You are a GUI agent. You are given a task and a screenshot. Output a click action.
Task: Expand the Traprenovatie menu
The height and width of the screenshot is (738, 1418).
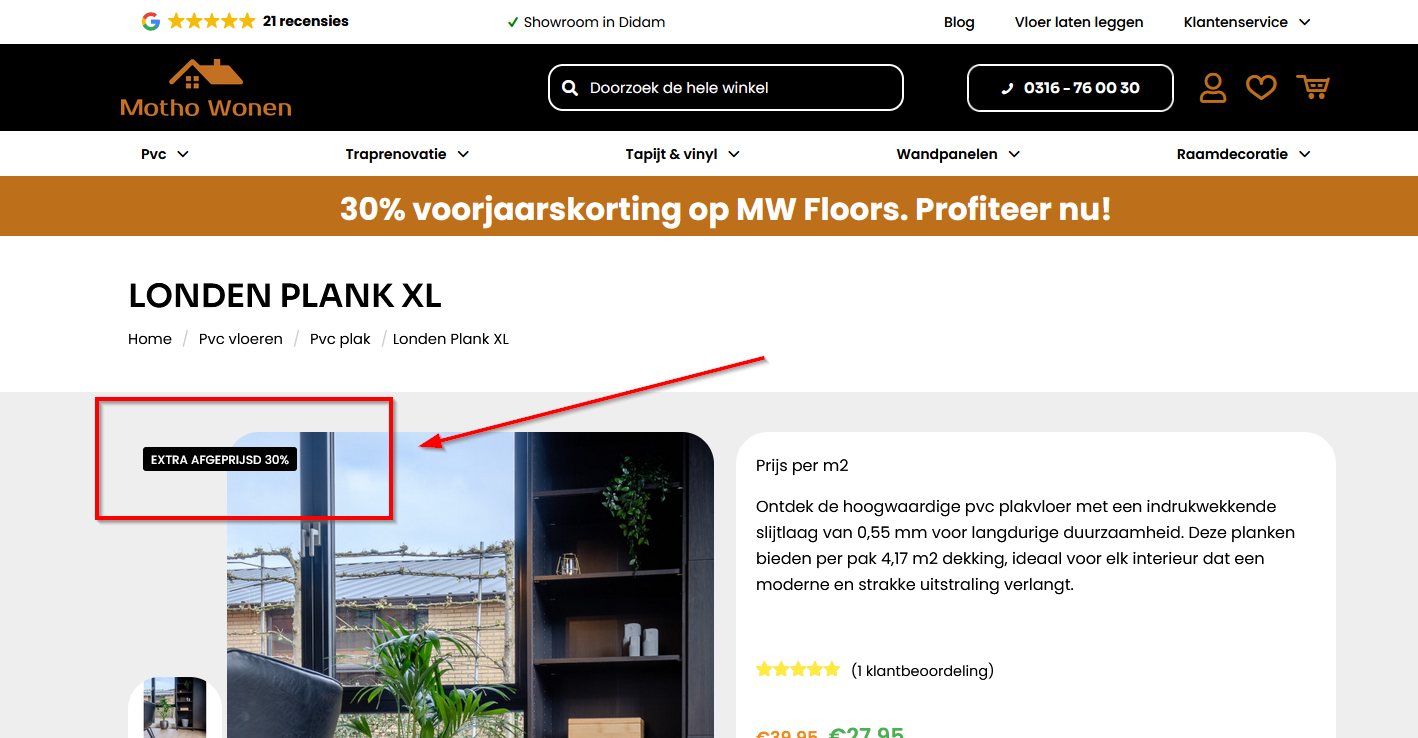point(407,154)
